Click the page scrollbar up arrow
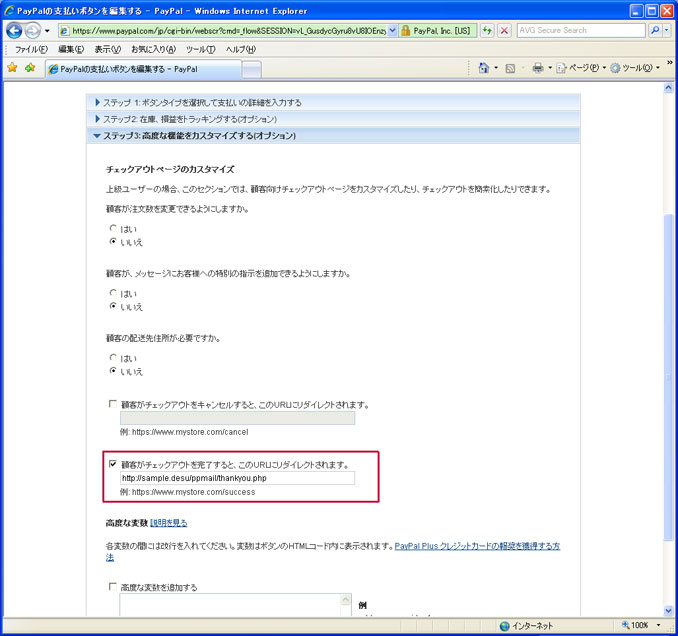 click(x=668, y=88)
